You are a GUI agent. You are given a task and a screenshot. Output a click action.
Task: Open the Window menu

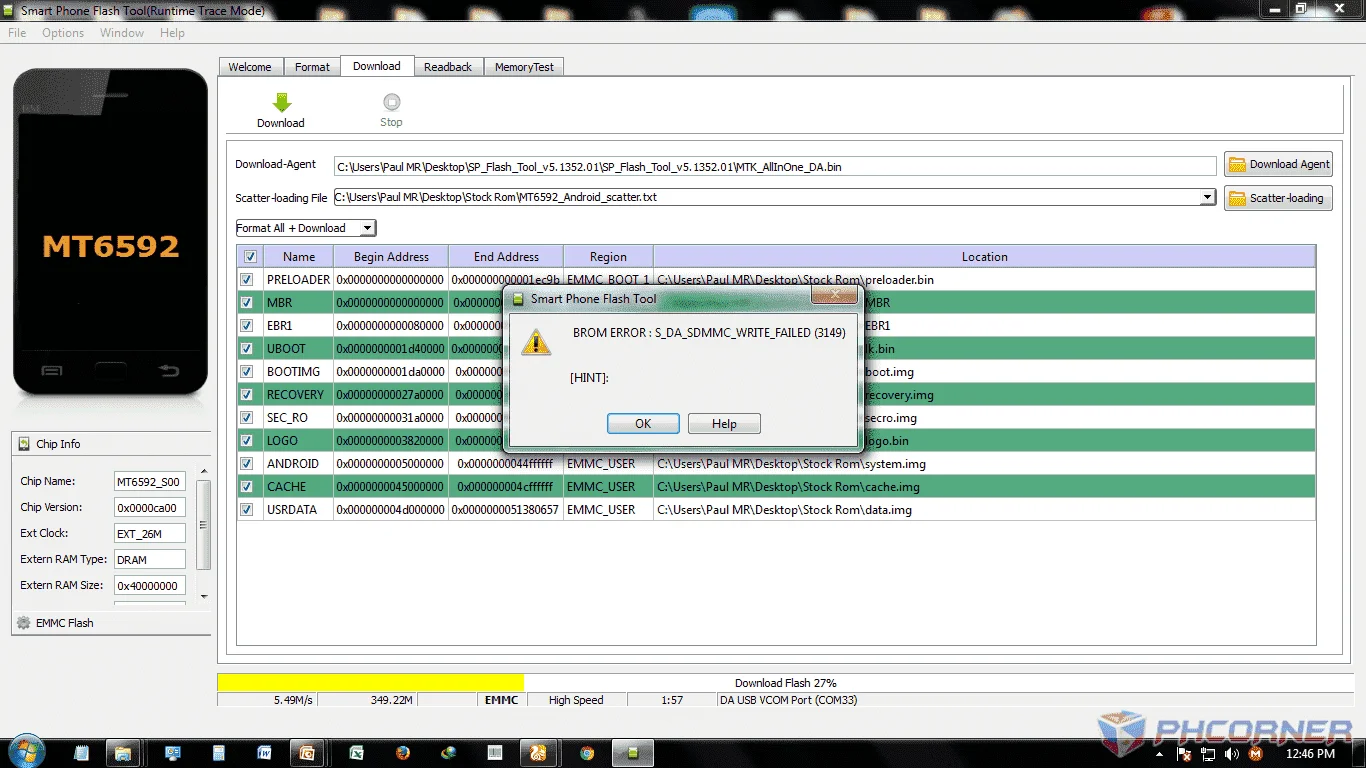(x=122, y=33)
